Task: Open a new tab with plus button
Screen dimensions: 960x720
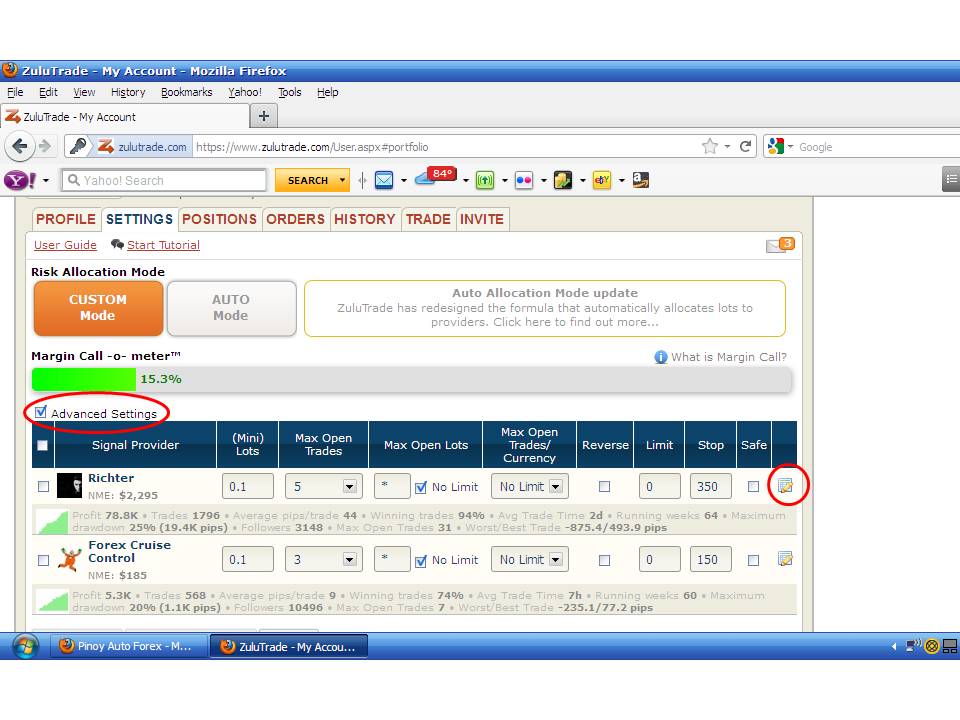Action: tap(264, 116)
